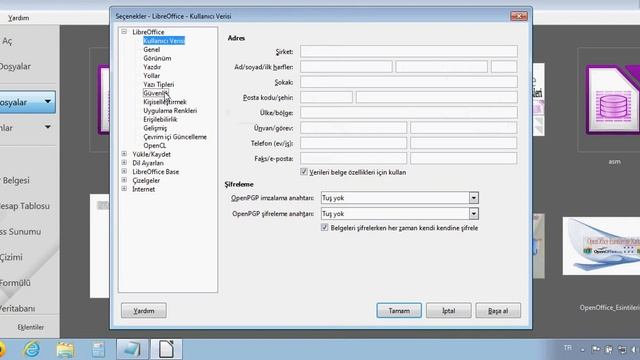Click the e-posta input field
640x360 pixels.
click(x=464, y=158)
